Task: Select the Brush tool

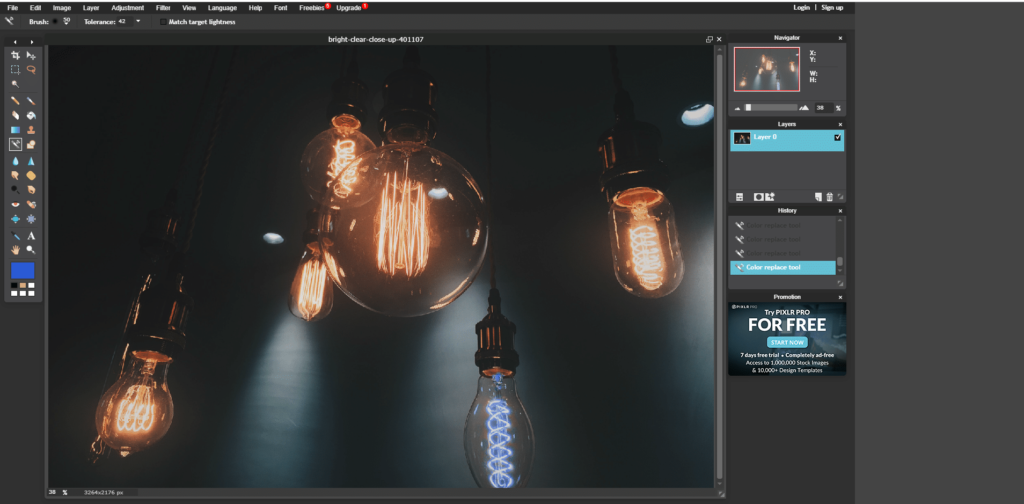Action: tap(31, 101)
